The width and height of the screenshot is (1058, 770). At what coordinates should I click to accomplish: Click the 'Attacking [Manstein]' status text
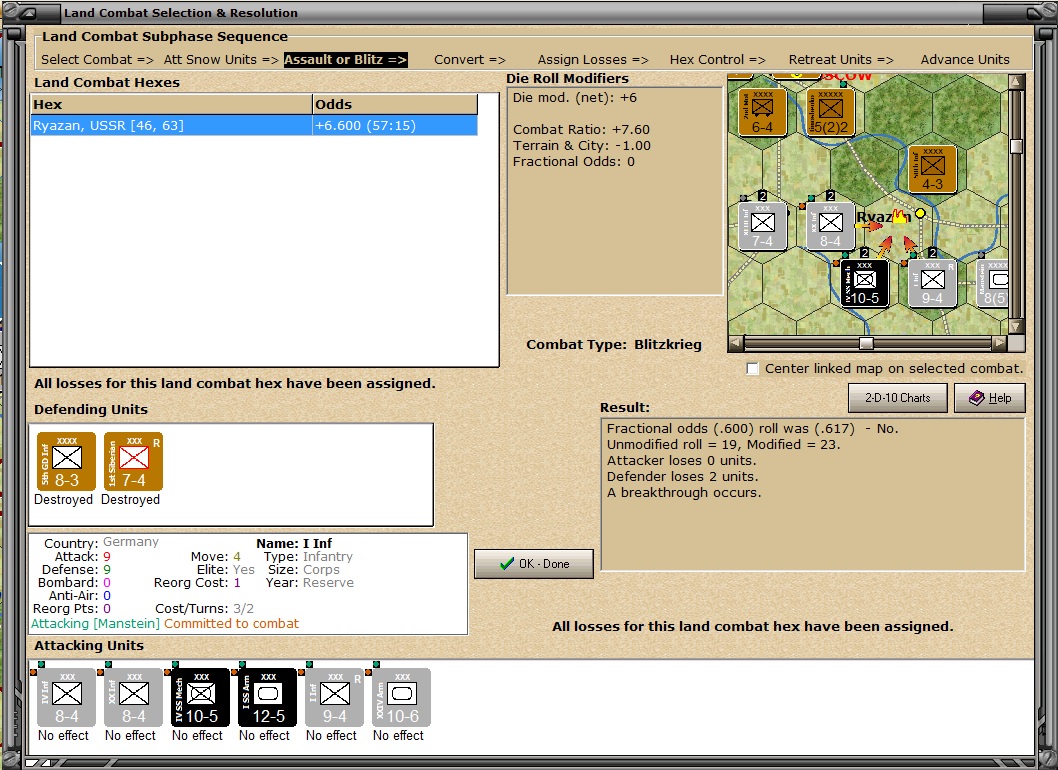96,624
